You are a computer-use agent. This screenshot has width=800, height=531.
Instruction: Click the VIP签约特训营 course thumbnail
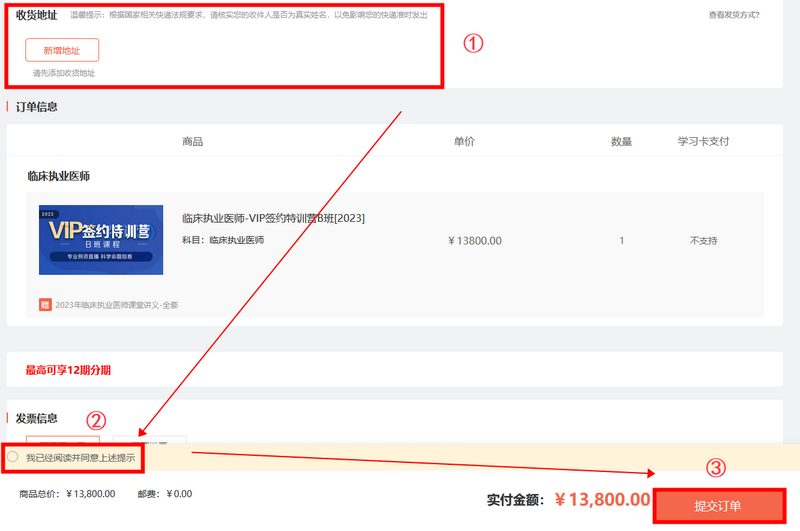pyautogui.click(x=101, y=240)
